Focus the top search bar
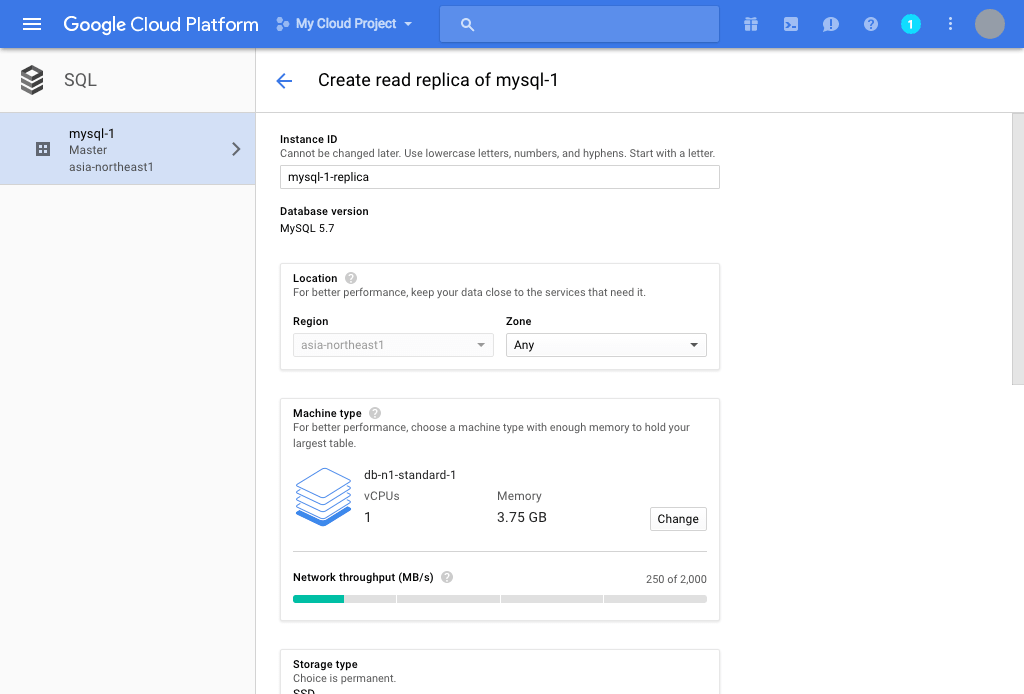This screenshot has height=694, width=1024. (579, 24)
